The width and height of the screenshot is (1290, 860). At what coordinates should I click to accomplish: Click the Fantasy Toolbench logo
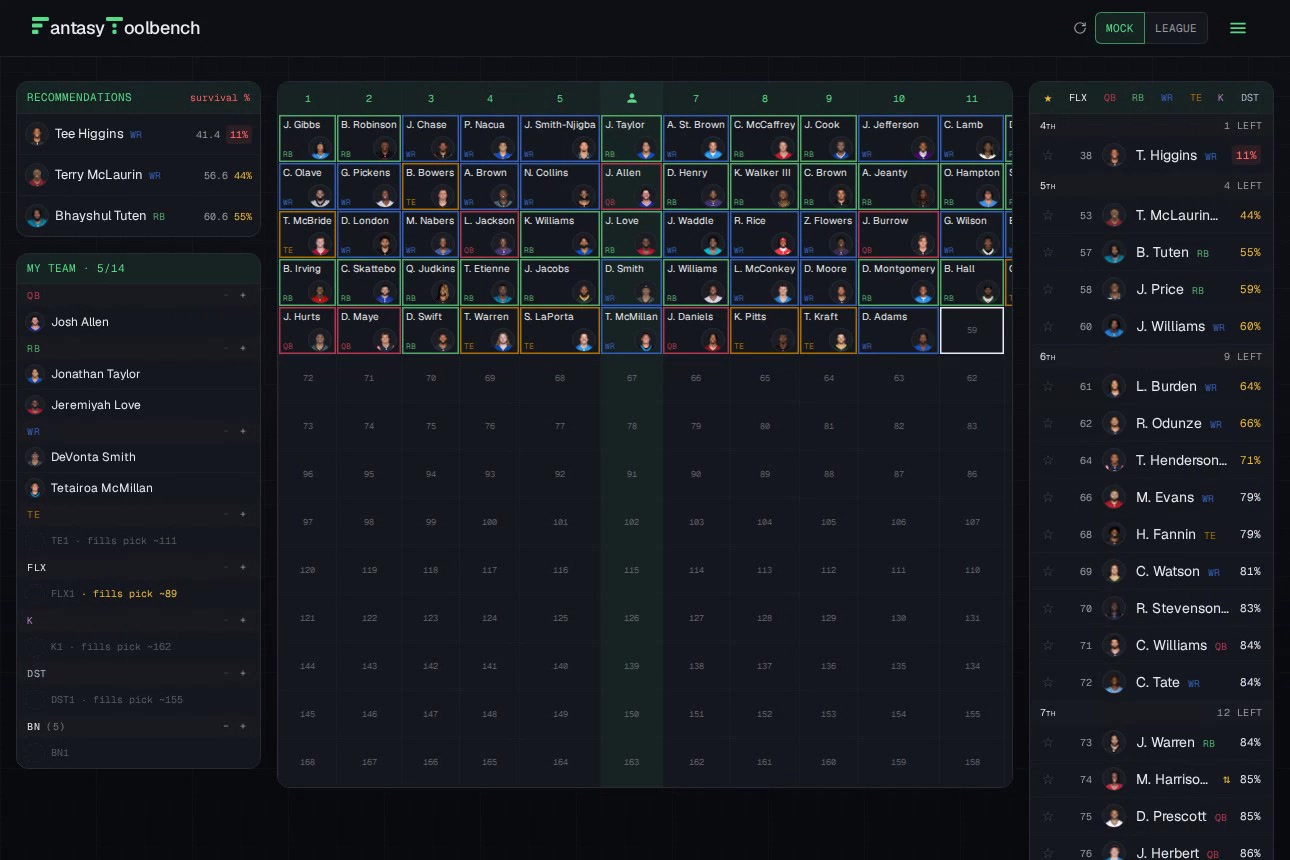[116, 27]
